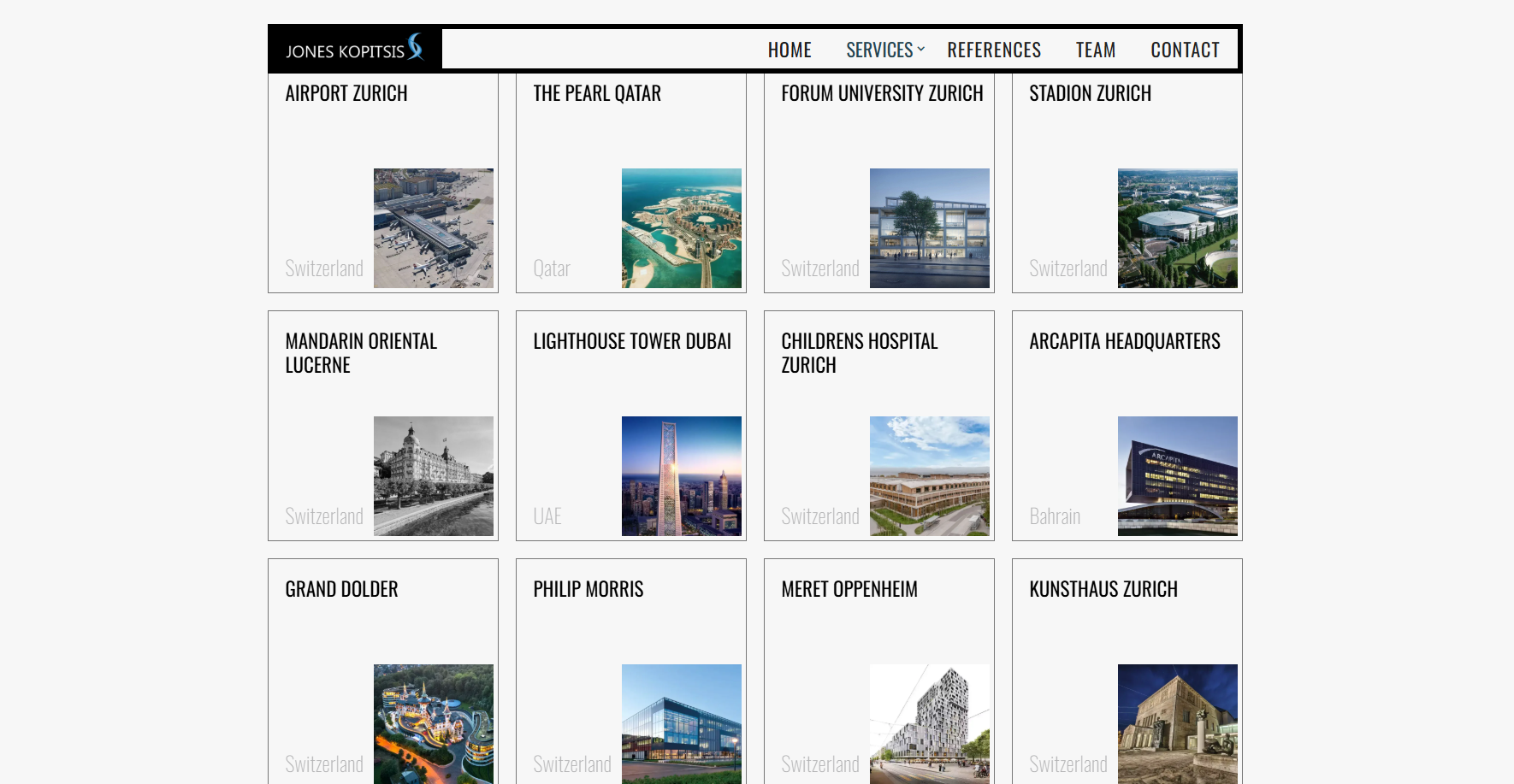The image size is (1514, 784).
Task: Open Childrens Hospital Zurich project title
Action: [860, 353]
